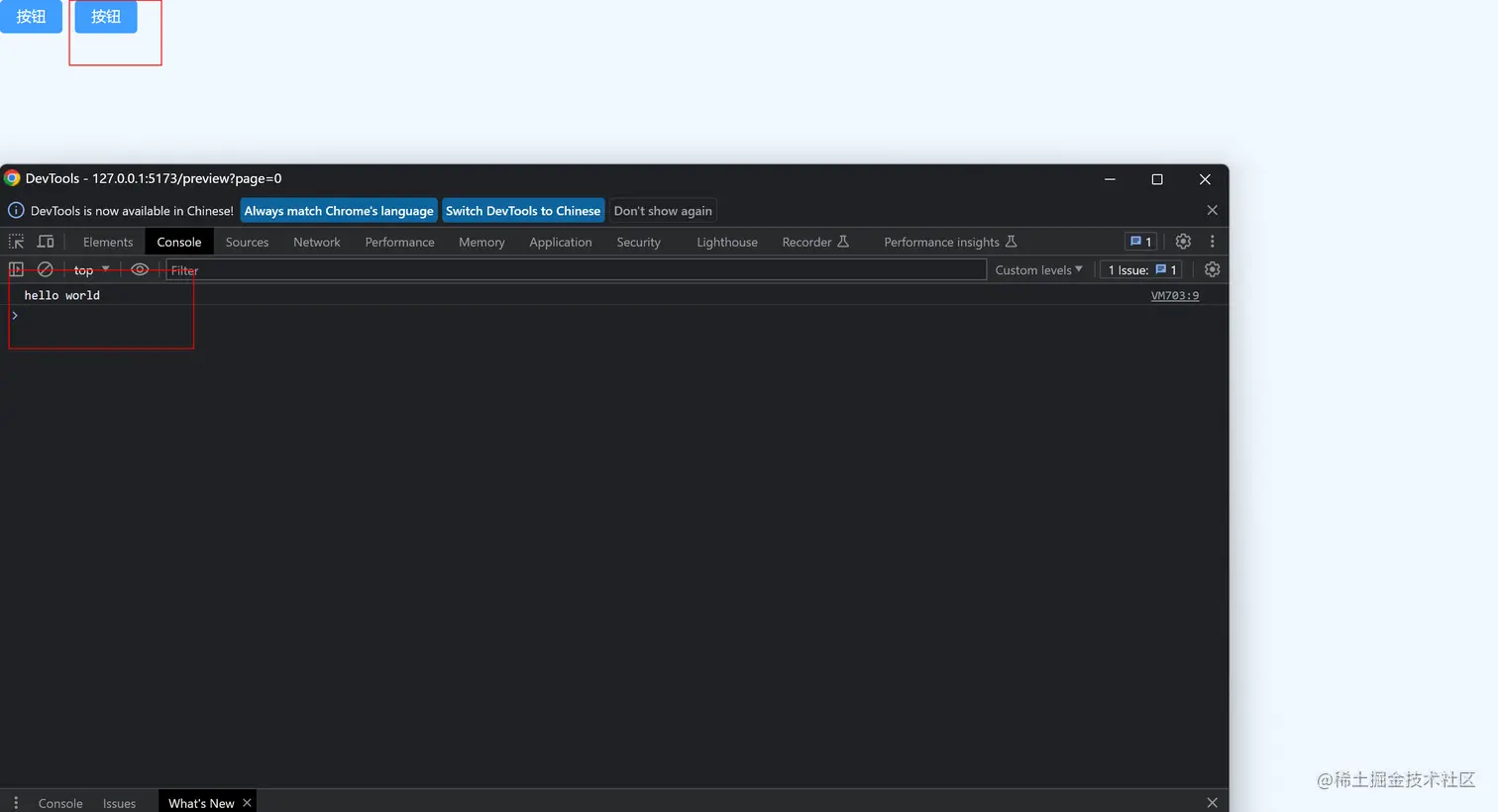
Task: Click the console prompt input line
Action: pos(614,315)
